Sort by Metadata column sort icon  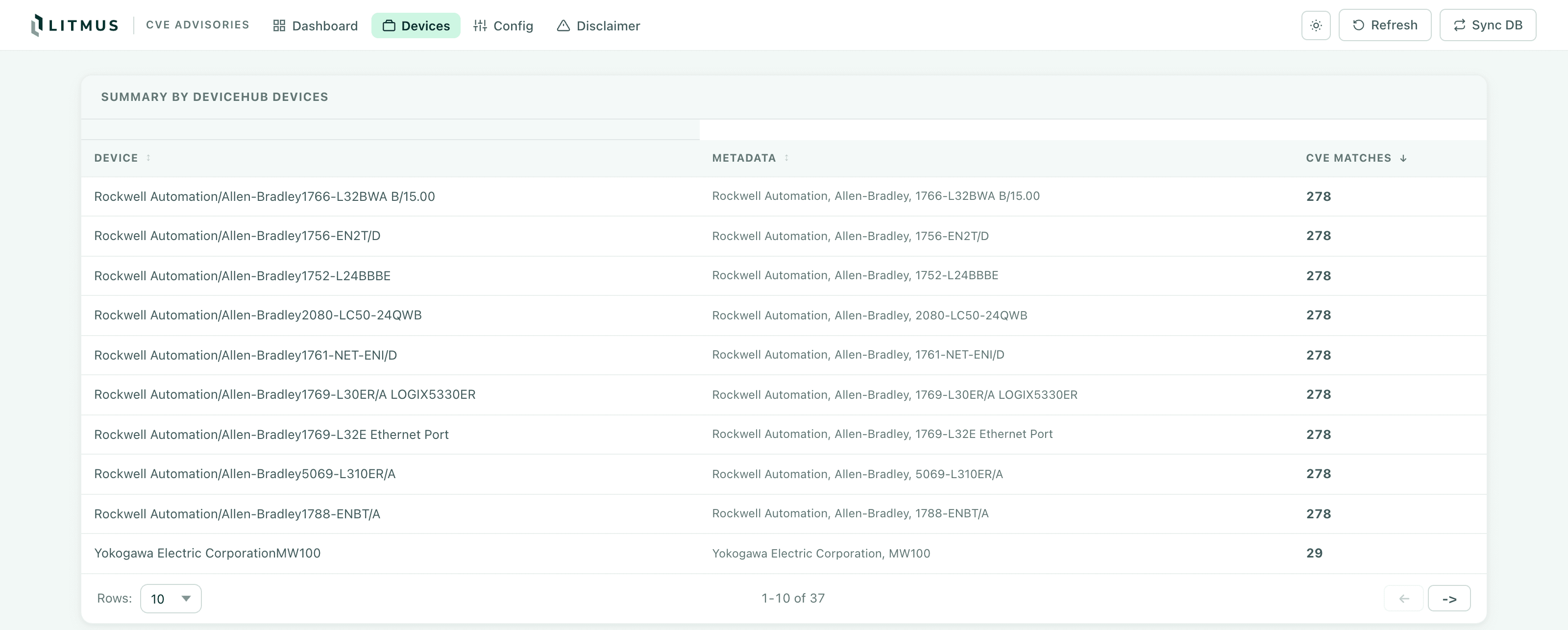[786, 158]
